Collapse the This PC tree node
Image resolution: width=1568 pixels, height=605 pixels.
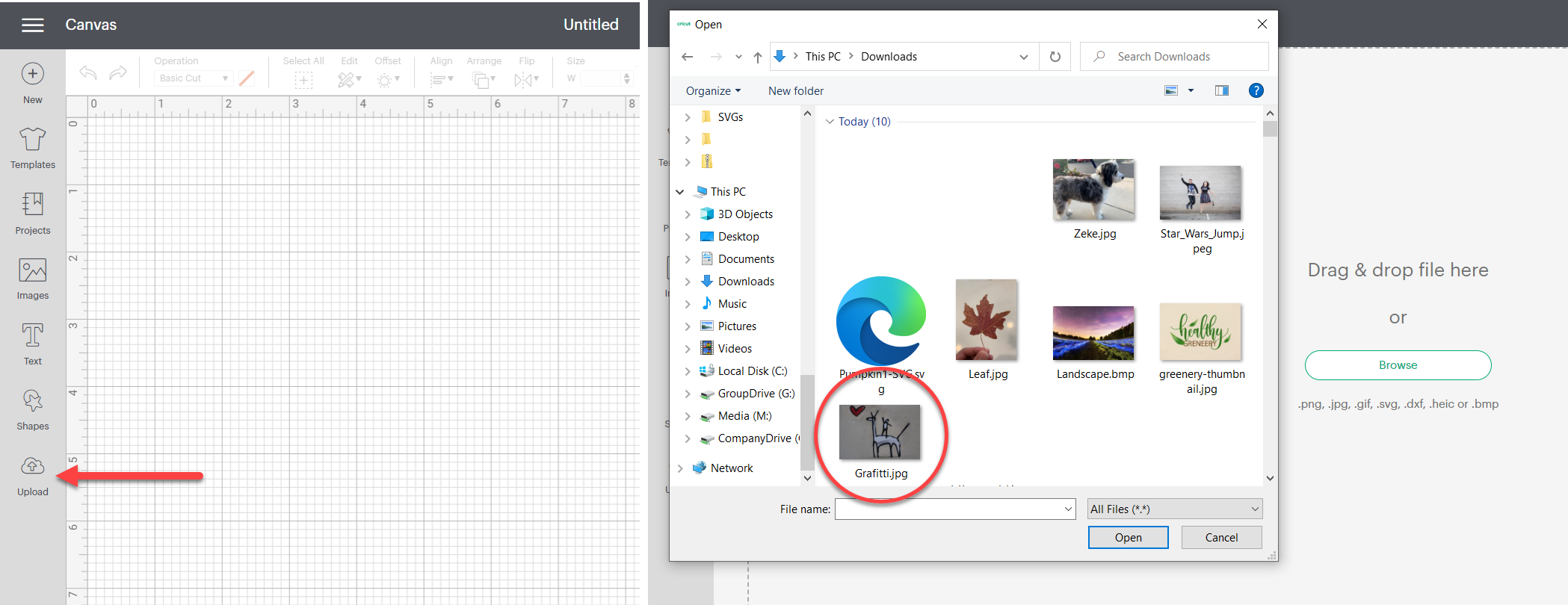click(x=680, y=192)
